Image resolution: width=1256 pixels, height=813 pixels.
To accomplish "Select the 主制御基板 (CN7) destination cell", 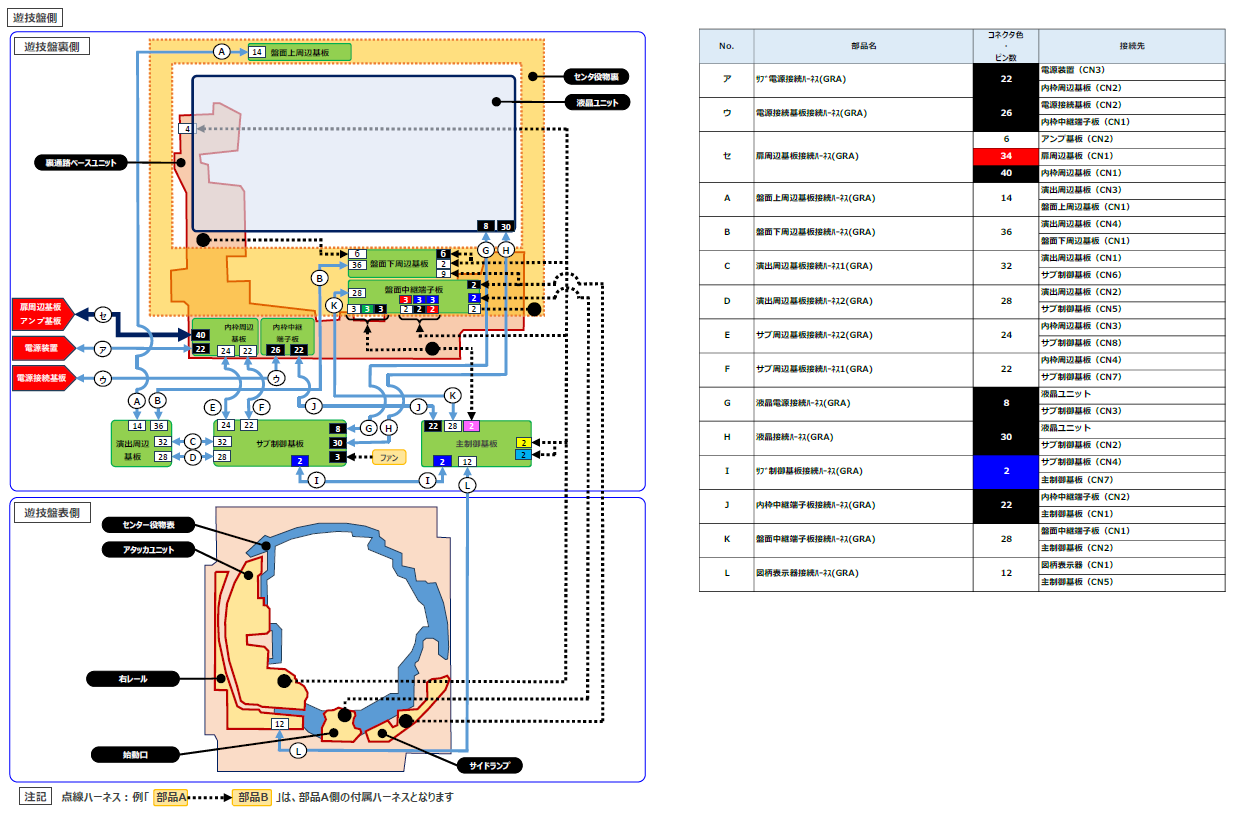I will click(1132, 479).
